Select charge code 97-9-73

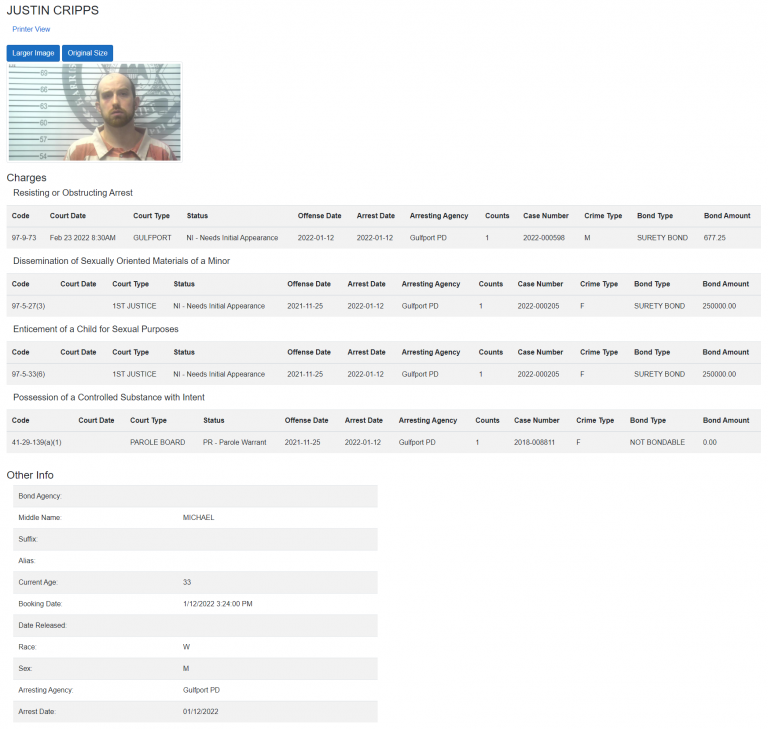click(24, 238)
